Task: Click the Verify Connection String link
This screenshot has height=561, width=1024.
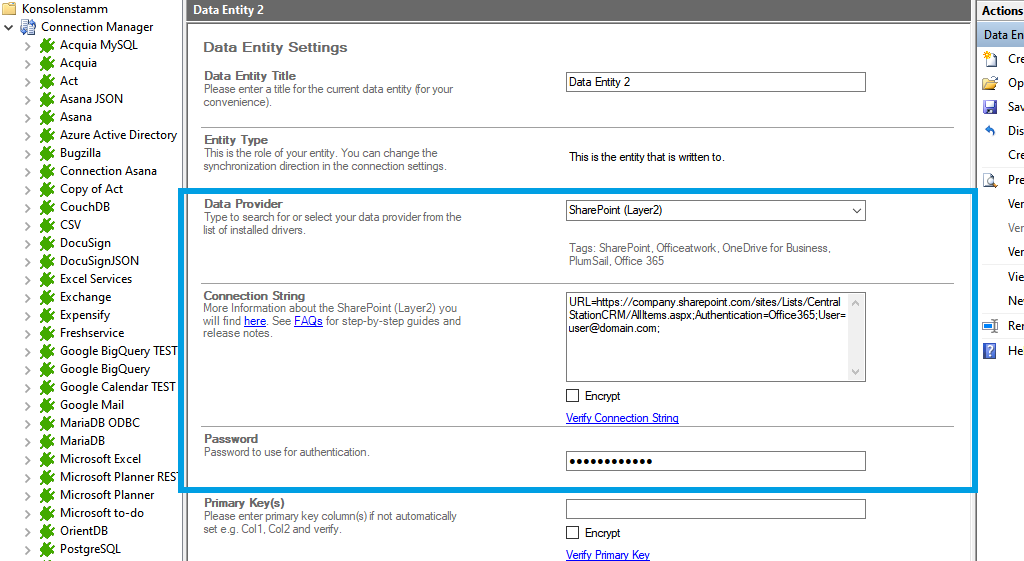Action: (622, 418)
